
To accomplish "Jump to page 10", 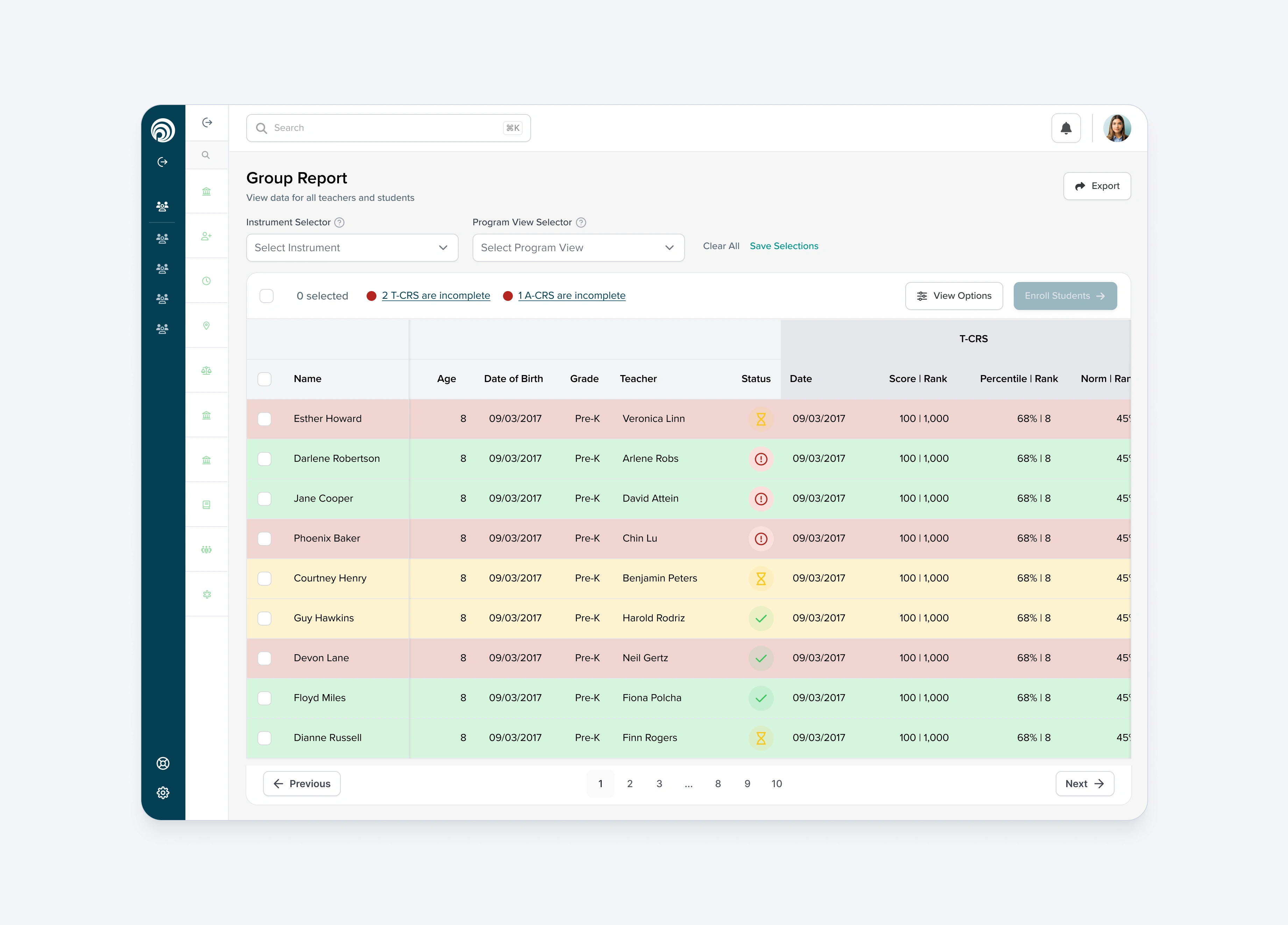I will click(776, 784).
